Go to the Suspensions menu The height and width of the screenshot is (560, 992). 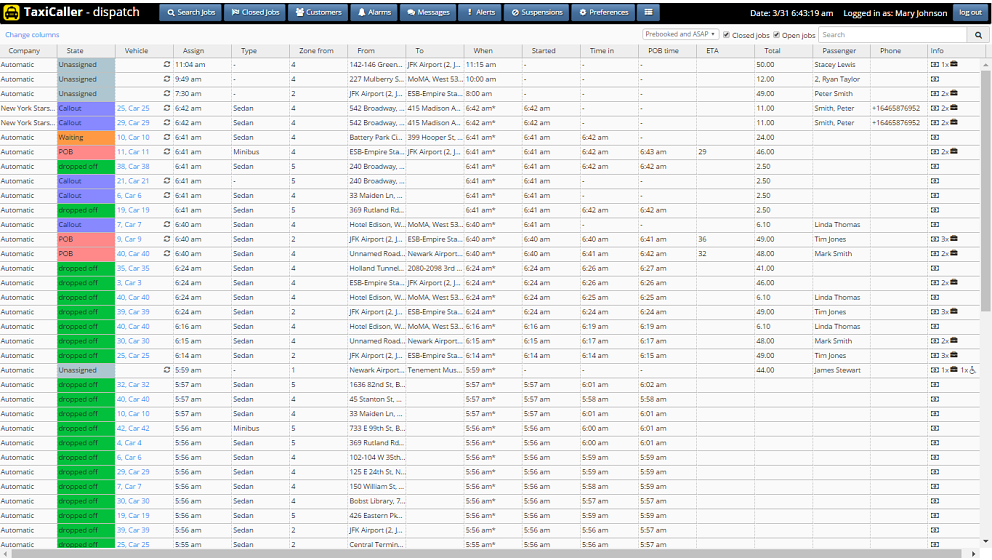535,13
